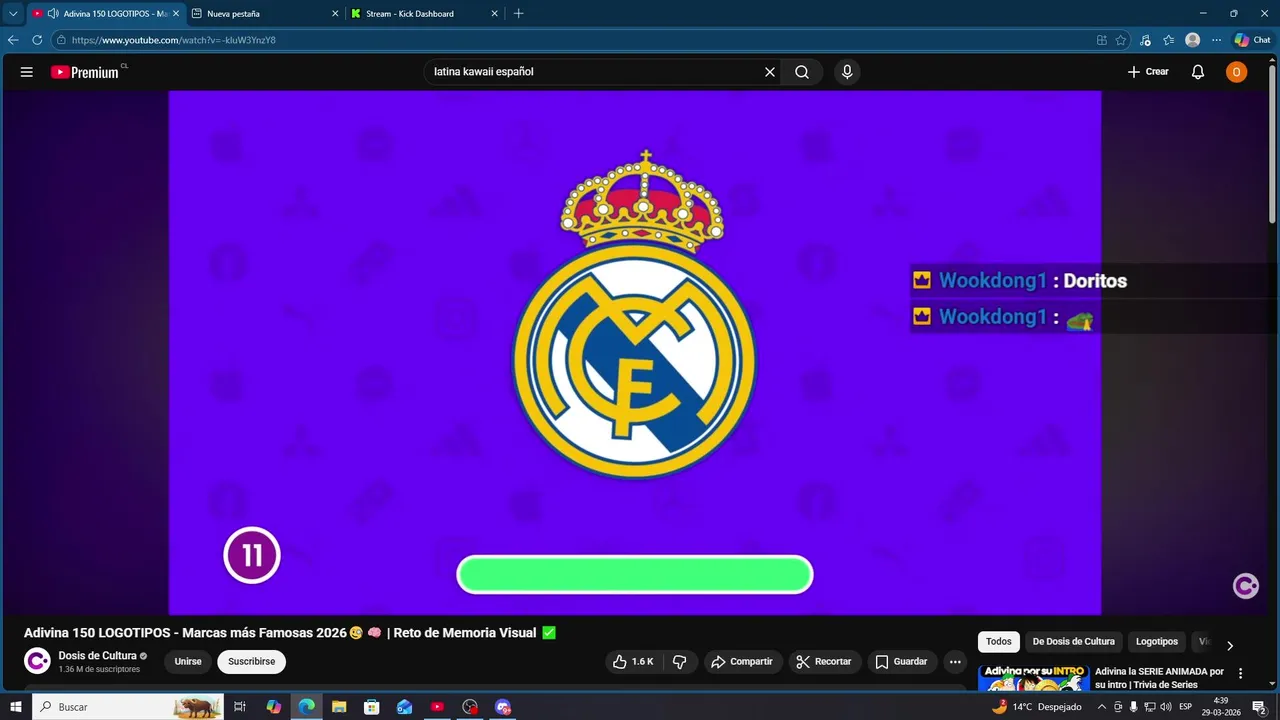Open recommended Adivina la SERIE ANIMADA video title
Screen dimensions: 1280x720
click(1159, 678)
